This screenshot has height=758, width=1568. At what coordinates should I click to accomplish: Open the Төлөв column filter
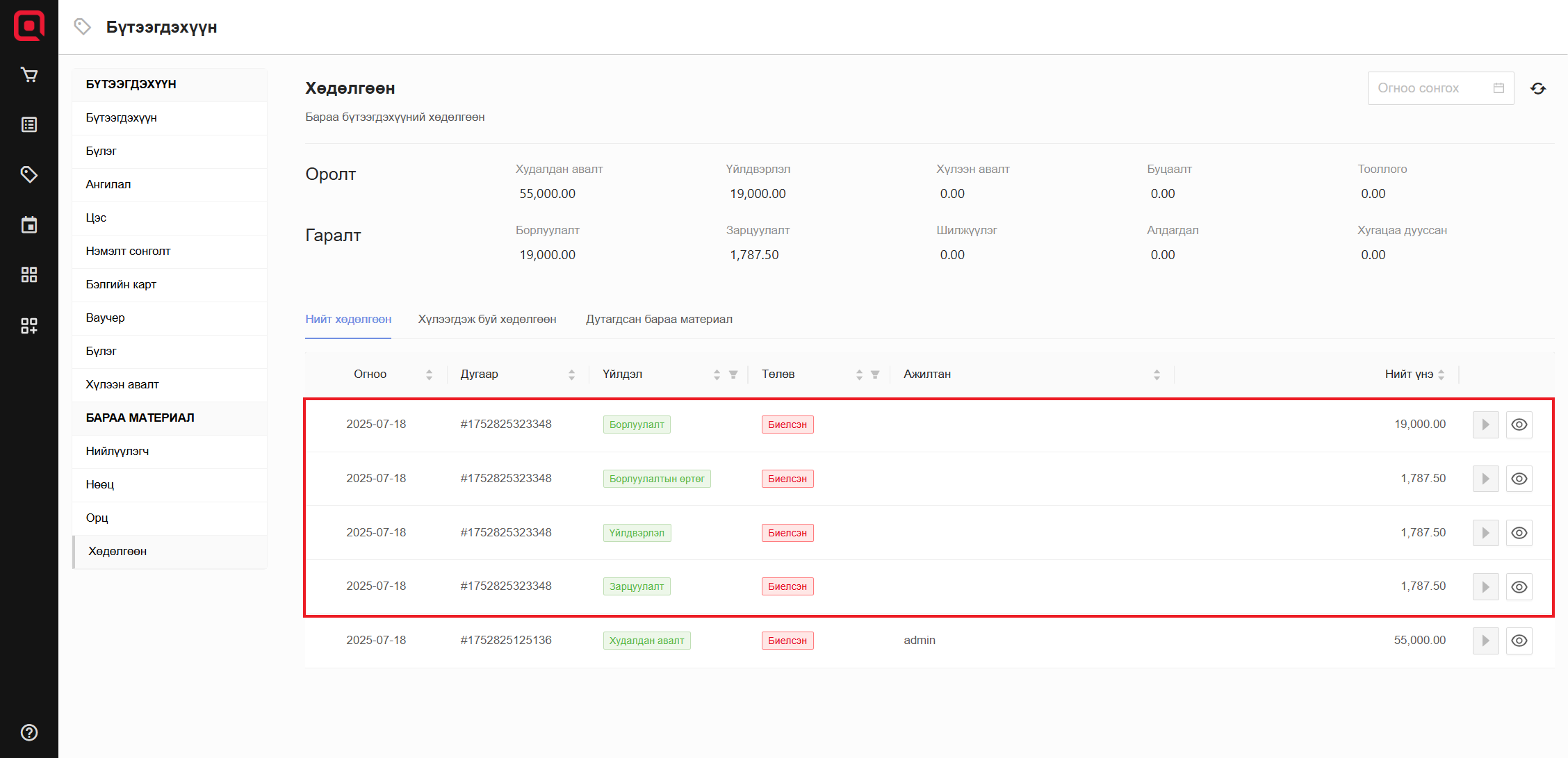coord(875,374)
